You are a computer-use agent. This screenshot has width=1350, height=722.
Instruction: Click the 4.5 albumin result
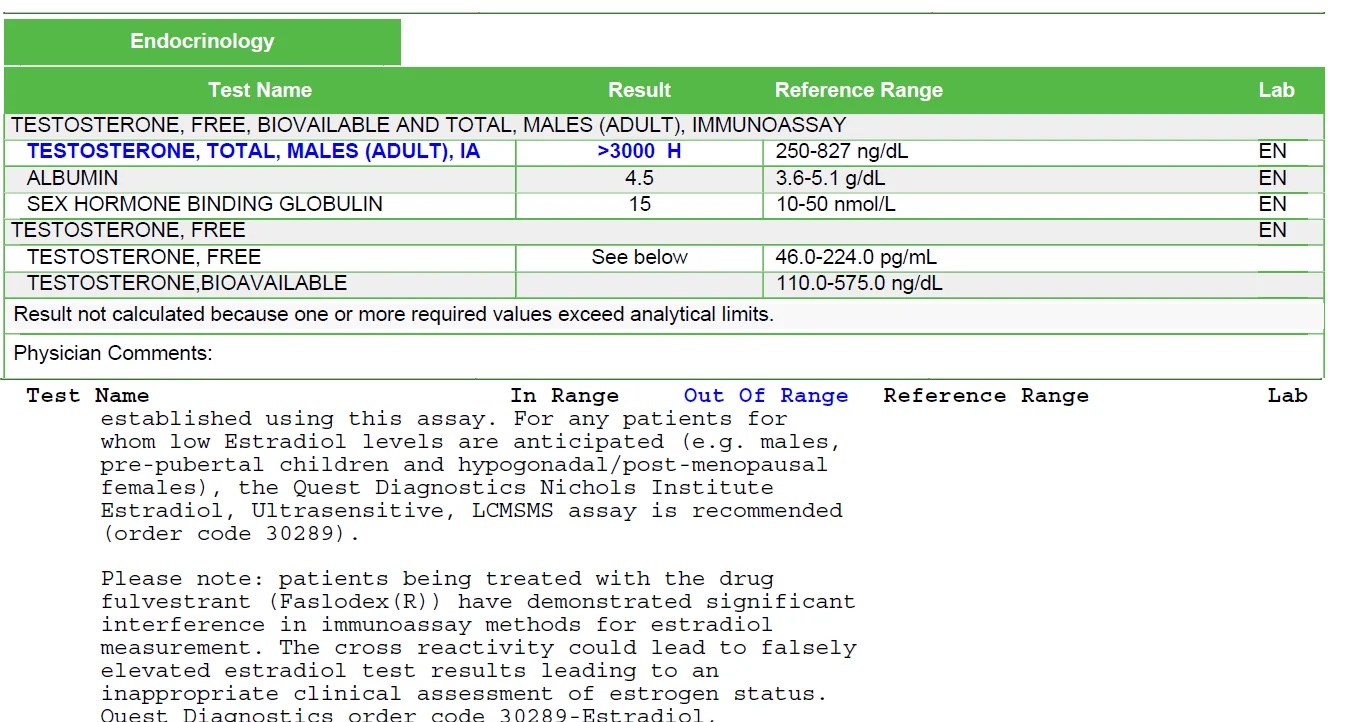pos(639,178)
